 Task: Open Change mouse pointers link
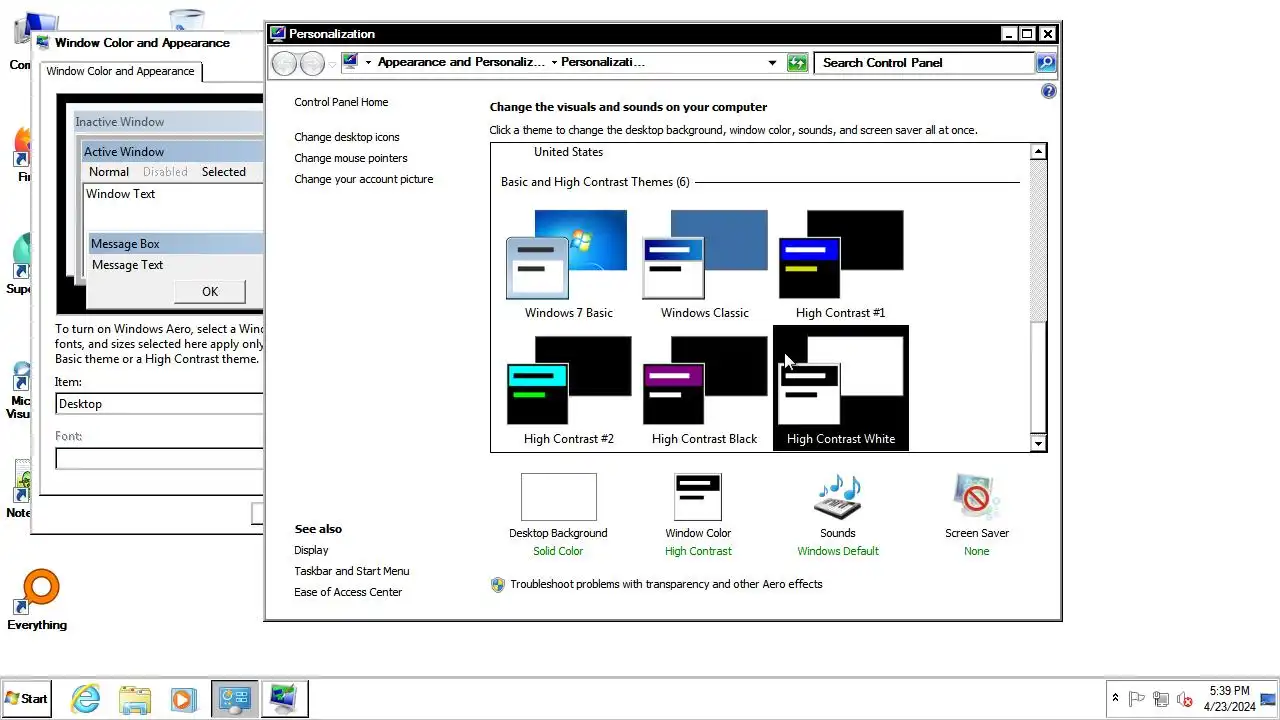[x=350, y=158]
